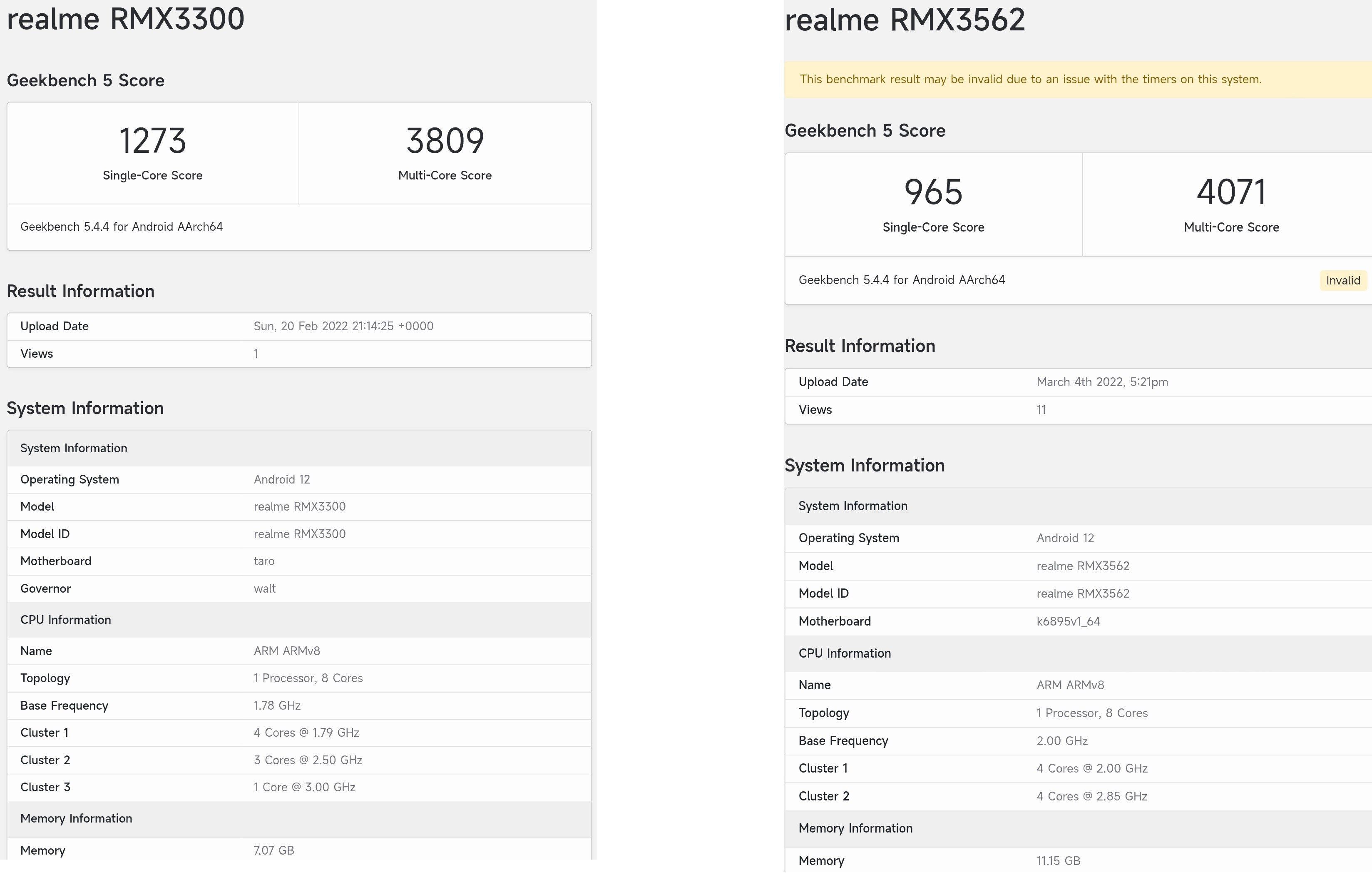Screen dimensions: 1372x875
Task: Click the RMX3300 CPU name ARM ARMv8
Action: 286,651
